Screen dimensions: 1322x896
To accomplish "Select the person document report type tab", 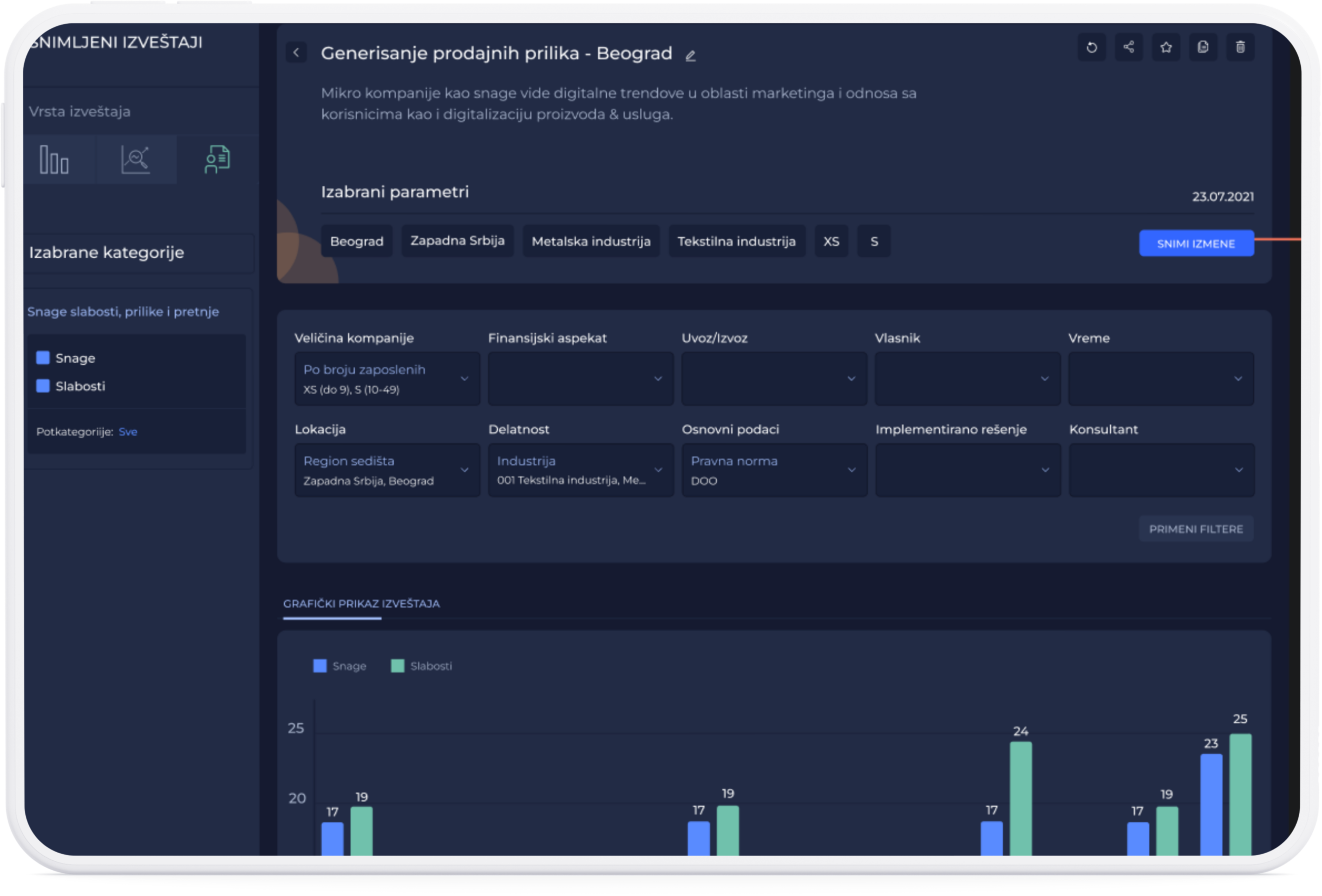I will point(217,159).
